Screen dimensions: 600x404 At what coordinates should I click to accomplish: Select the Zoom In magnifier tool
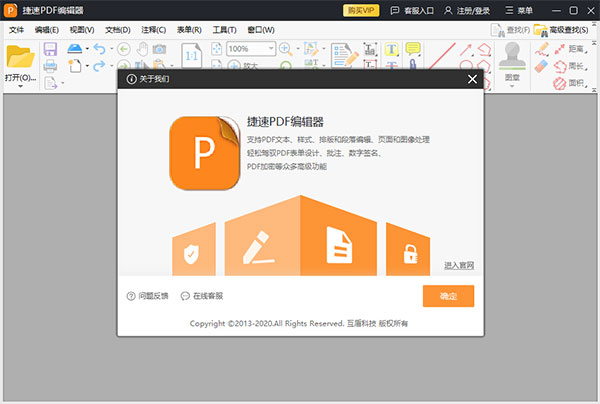point(285,49)
